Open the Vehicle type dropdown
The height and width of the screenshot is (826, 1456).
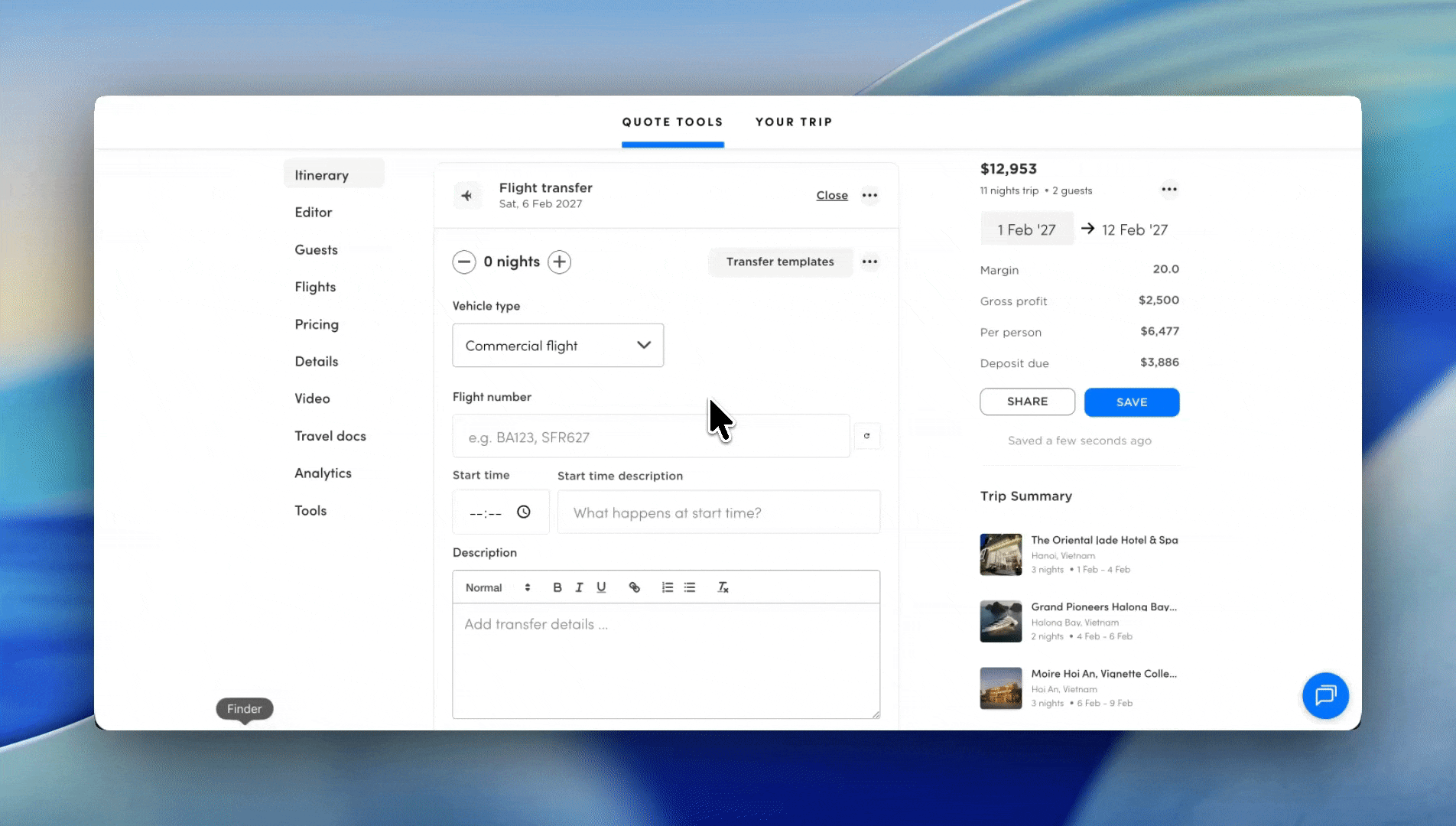coord(557,345)
